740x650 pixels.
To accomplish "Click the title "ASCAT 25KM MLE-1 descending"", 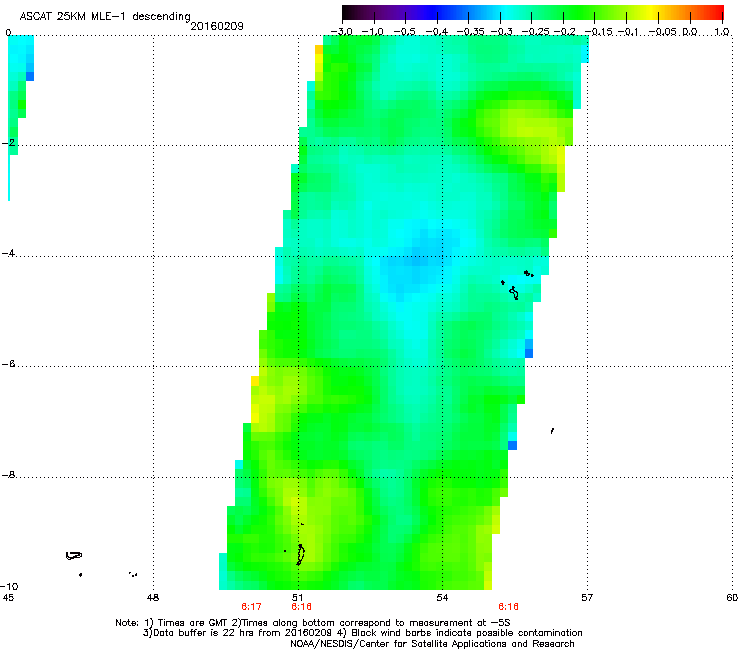I will coord(105,17).
